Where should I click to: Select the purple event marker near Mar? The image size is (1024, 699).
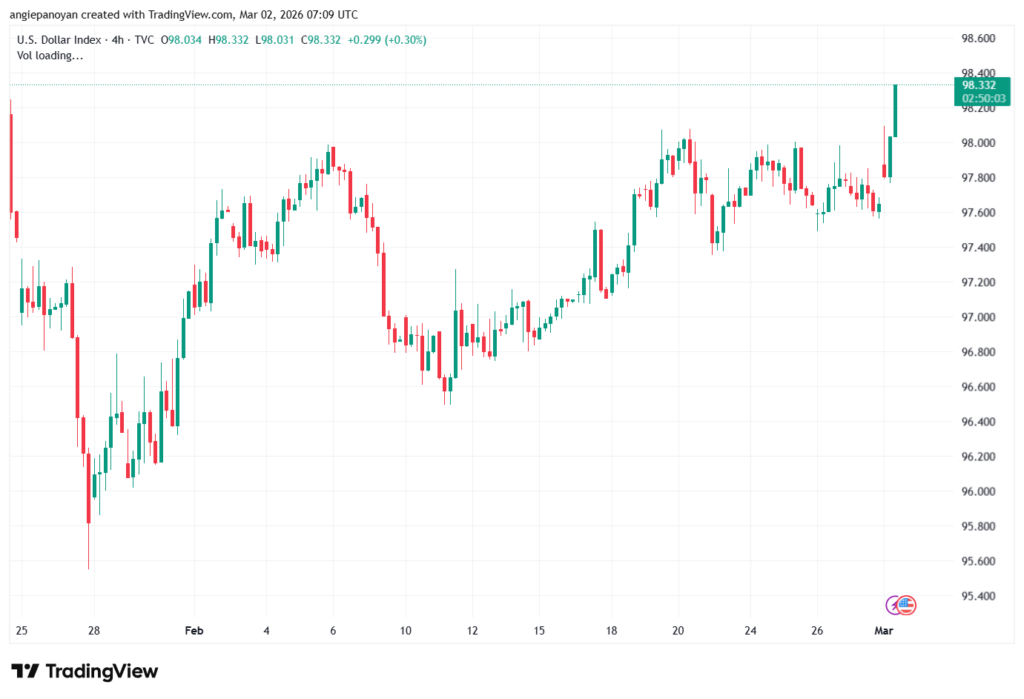[x=891, y=603]
